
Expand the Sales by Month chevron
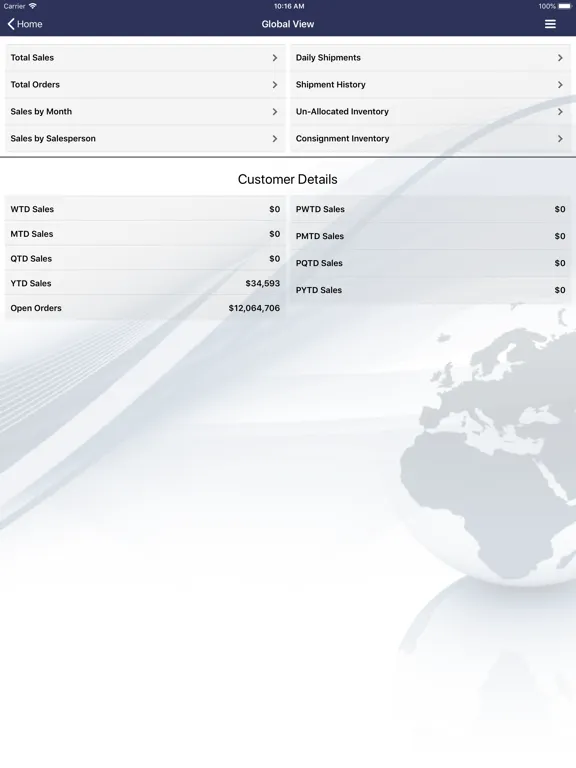275,112
